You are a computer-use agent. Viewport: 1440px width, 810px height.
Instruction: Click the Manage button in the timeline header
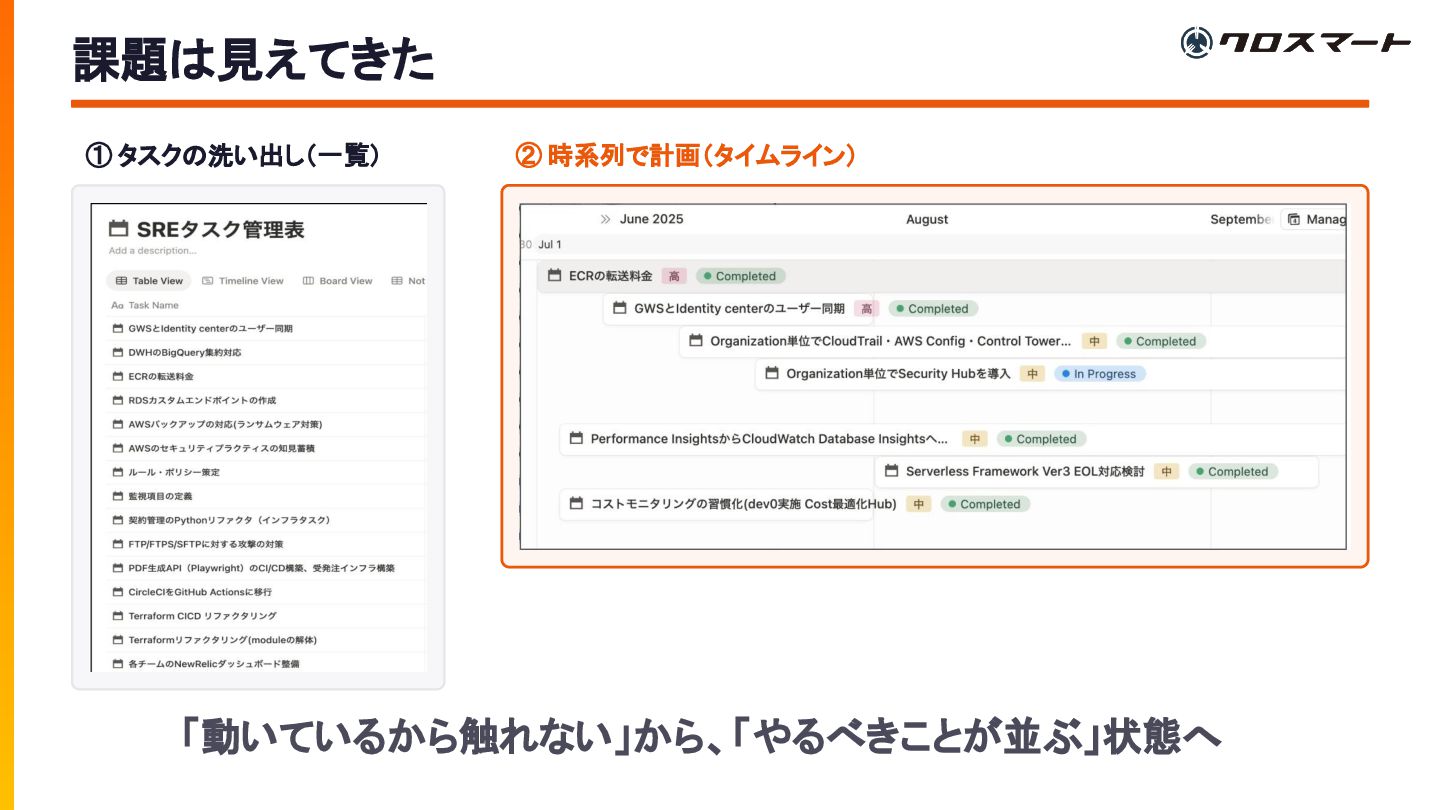tap(1316, 219)
